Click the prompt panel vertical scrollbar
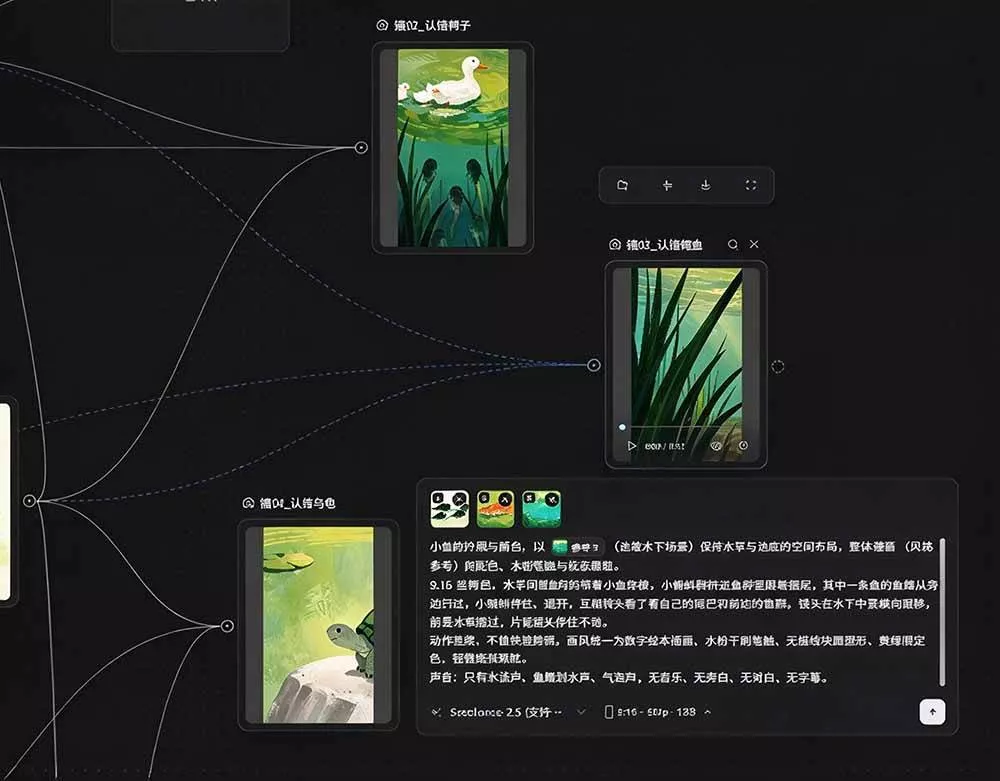This screenshot has width=1000, height=781. (942, 612)
